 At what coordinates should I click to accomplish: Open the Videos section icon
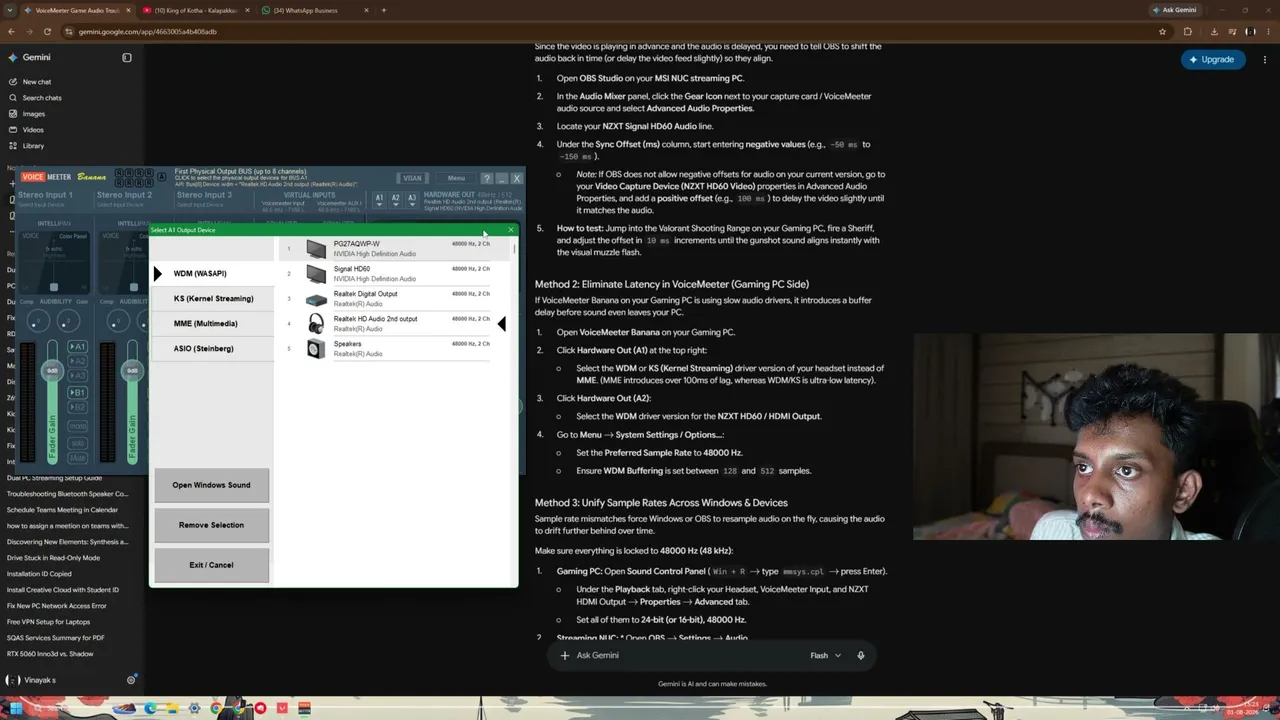12,130
